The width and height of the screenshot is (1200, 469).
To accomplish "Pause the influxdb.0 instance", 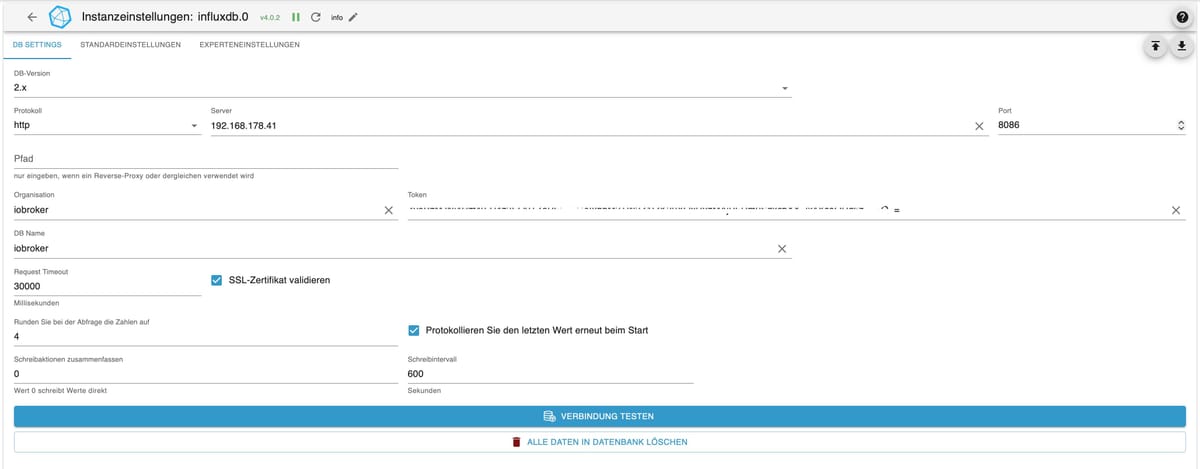I will (296, 17).
